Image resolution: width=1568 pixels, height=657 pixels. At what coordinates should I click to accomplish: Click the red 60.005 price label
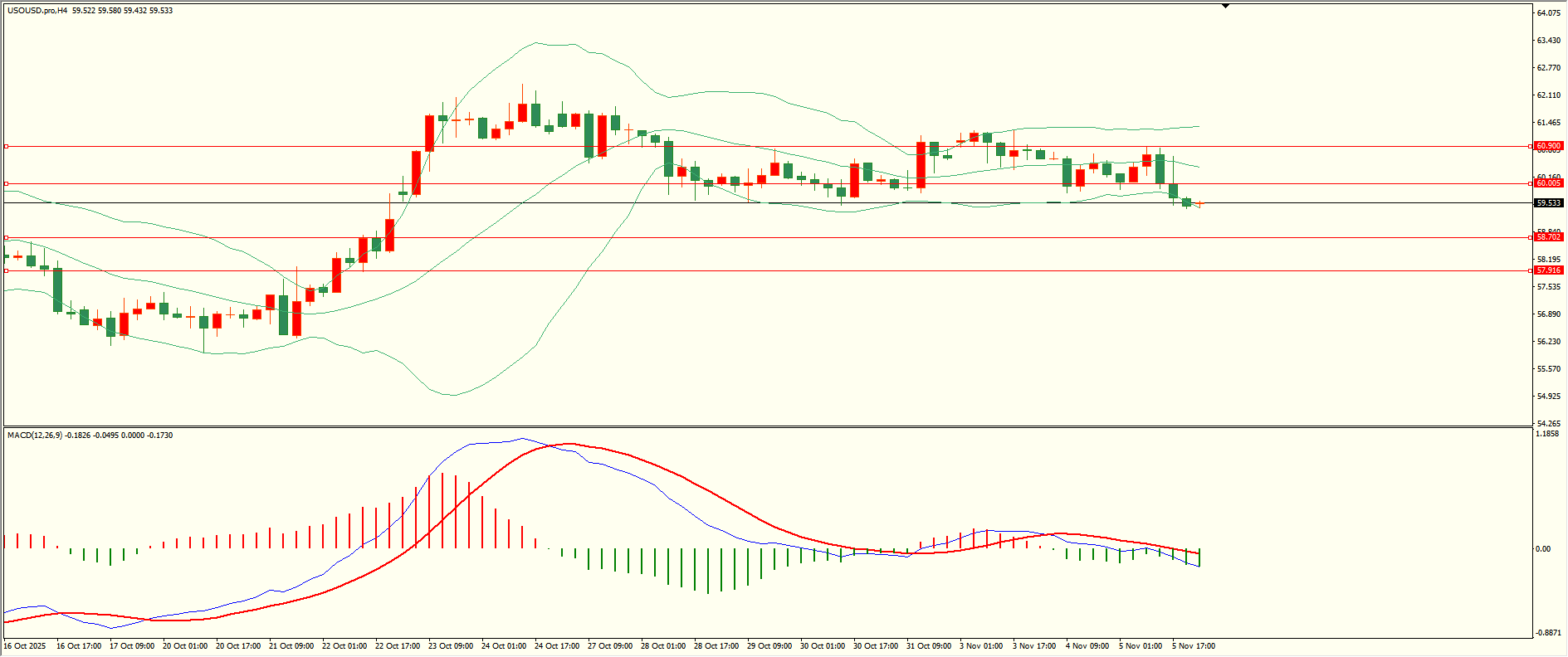[1548, 183]
